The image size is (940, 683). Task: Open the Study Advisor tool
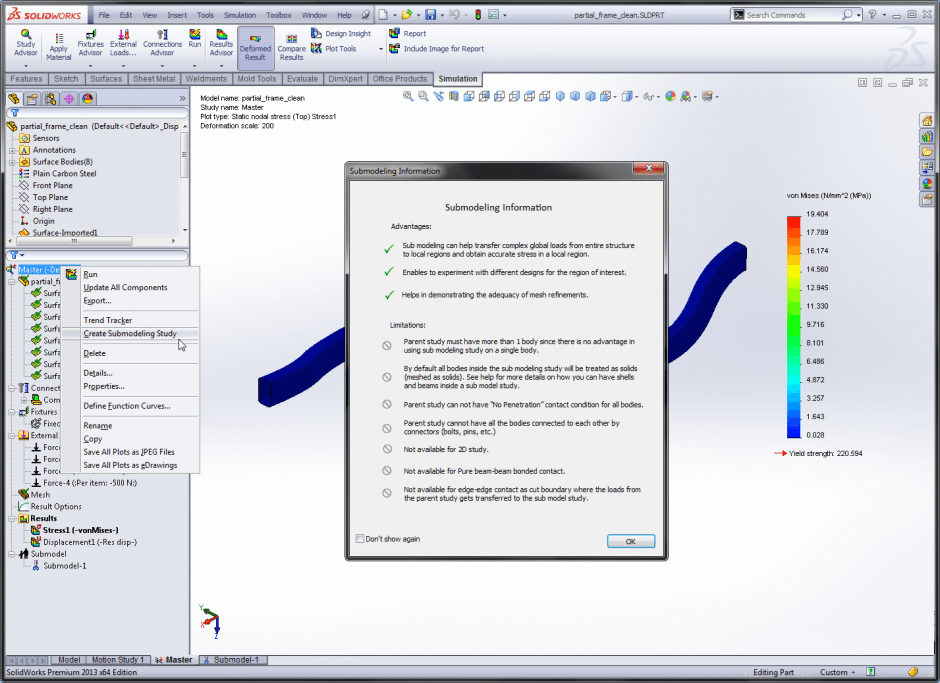coord(25,42)
